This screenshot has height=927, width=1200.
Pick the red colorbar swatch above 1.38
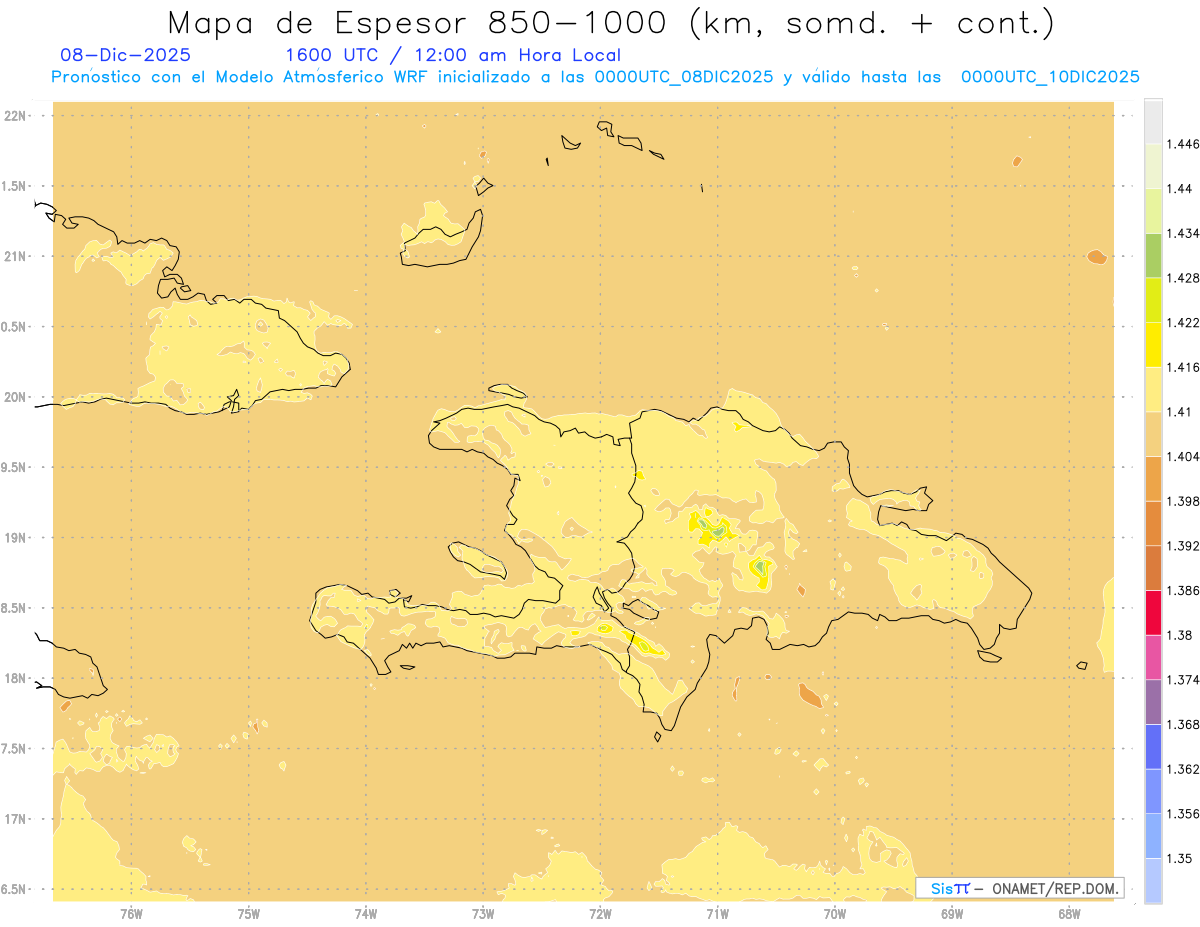(1153, 612)
